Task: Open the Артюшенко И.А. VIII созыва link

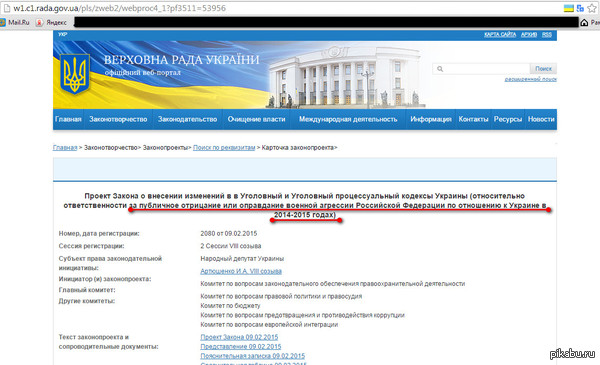Action: [241, 271]
